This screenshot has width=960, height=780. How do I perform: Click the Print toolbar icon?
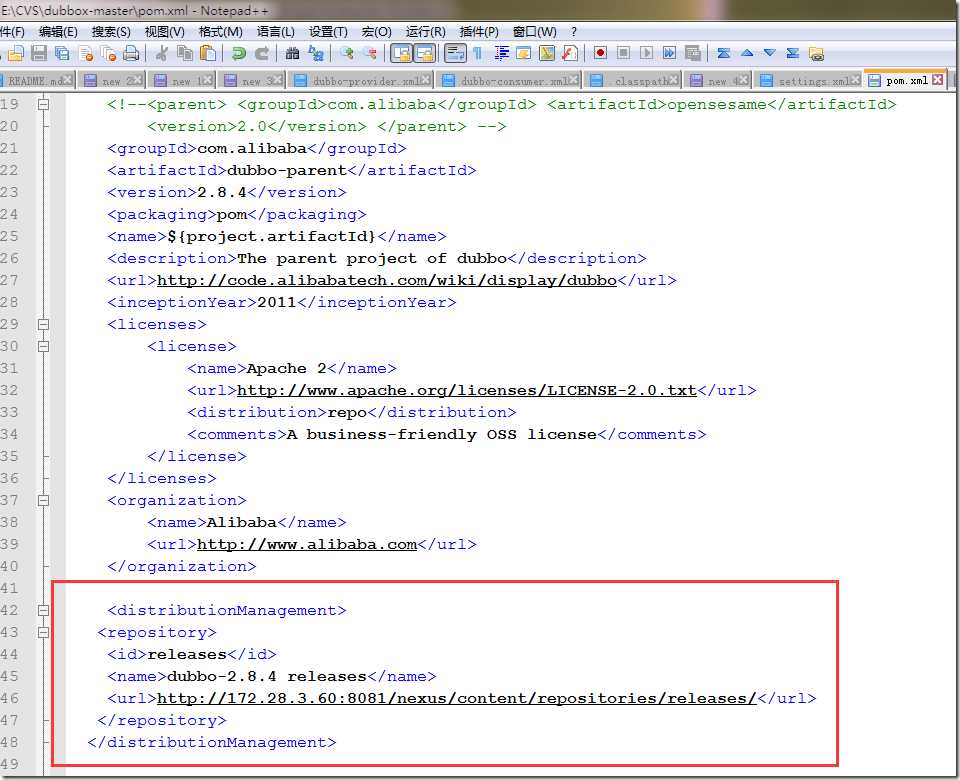131,54
